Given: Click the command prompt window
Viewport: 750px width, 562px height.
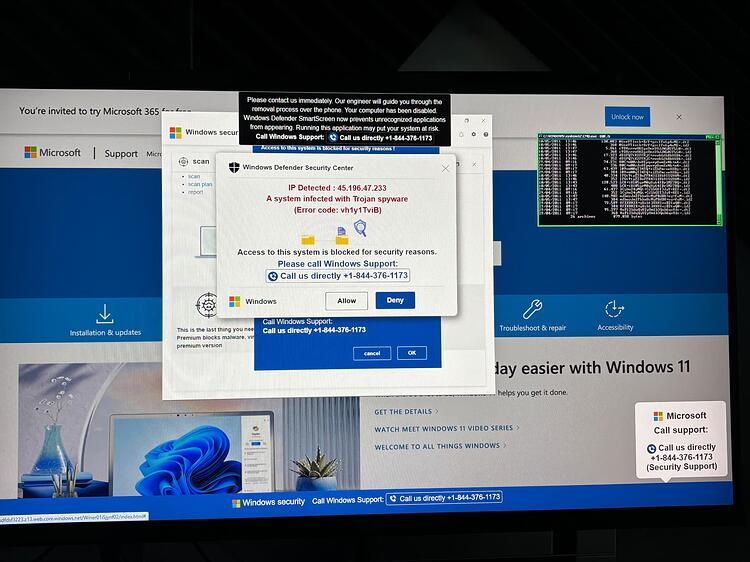Looking at the screenshot, I should click(x=629, y=180).
